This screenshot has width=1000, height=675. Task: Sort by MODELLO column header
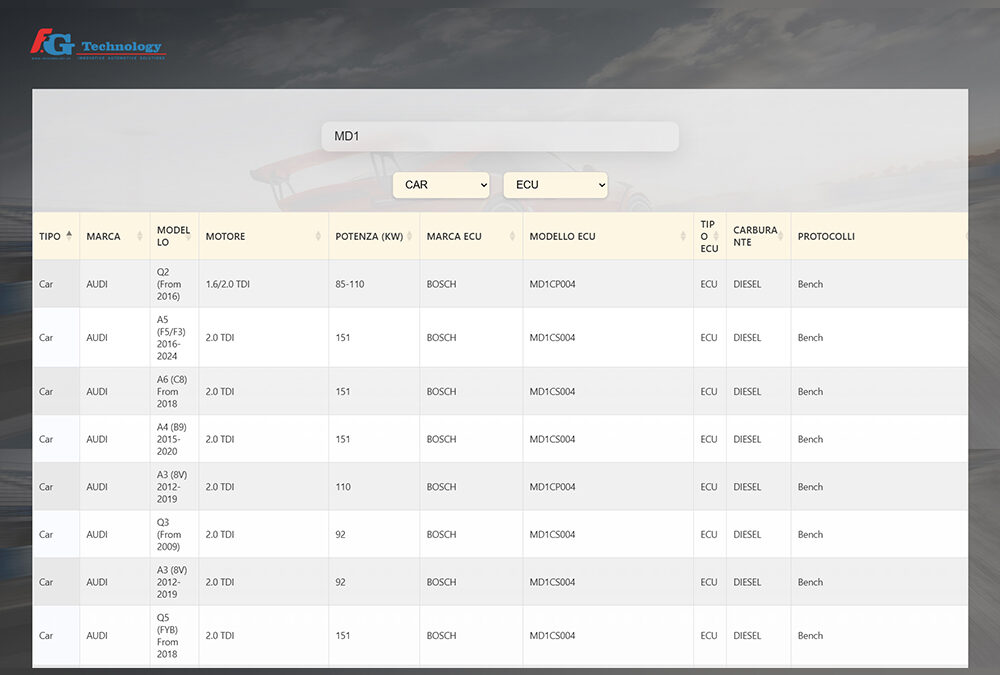(x=173, y=236)
